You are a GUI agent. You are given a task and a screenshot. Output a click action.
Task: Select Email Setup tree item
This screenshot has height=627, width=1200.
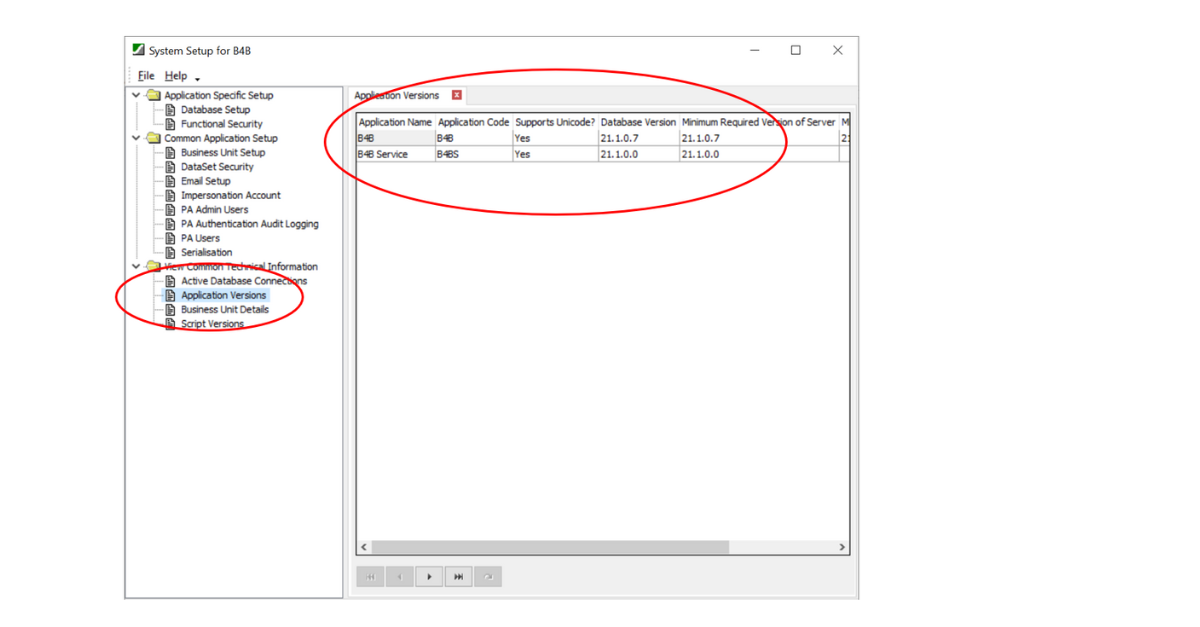[206, 181]
